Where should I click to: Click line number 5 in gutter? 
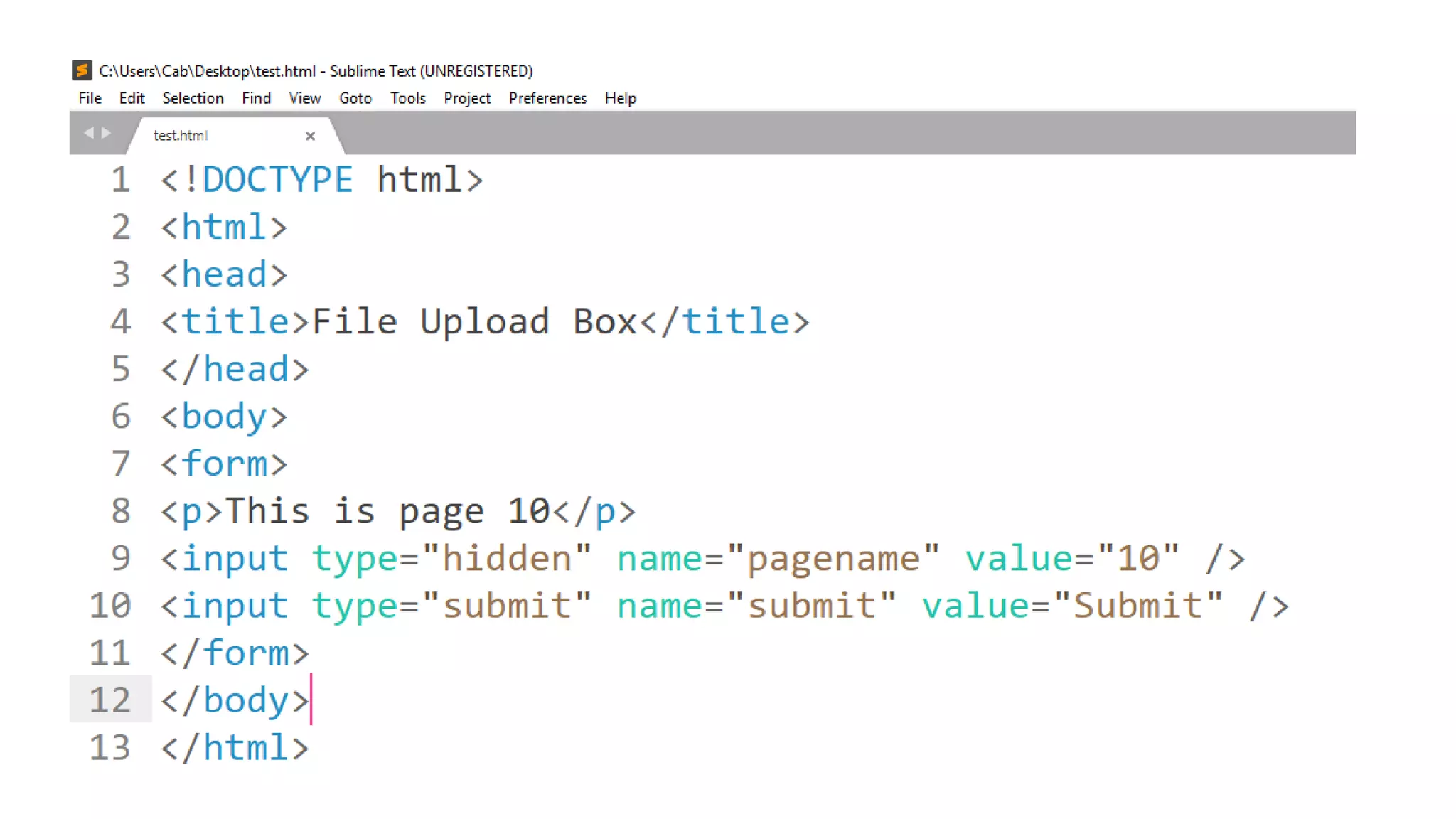click(121, 369)
